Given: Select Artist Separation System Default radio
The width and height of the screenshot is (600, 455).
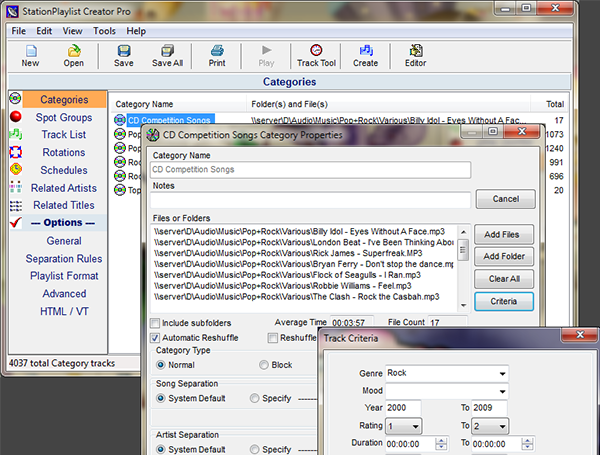Looking at the screenshot, I should [x=161, y=449].
